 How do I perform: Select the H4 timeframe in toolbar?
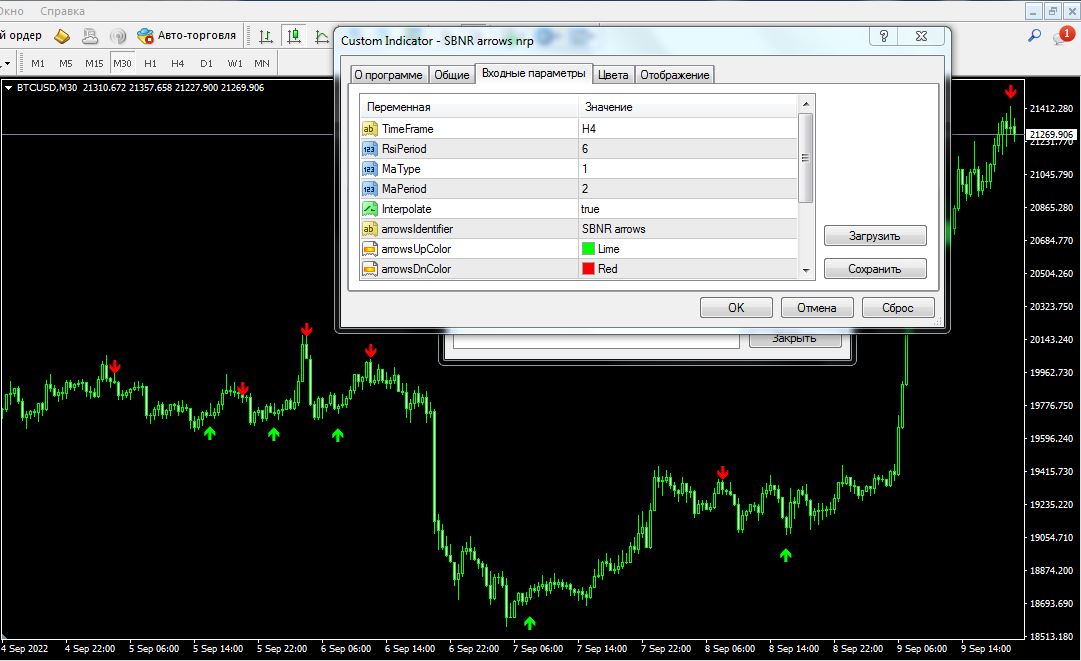coord(177,63)
